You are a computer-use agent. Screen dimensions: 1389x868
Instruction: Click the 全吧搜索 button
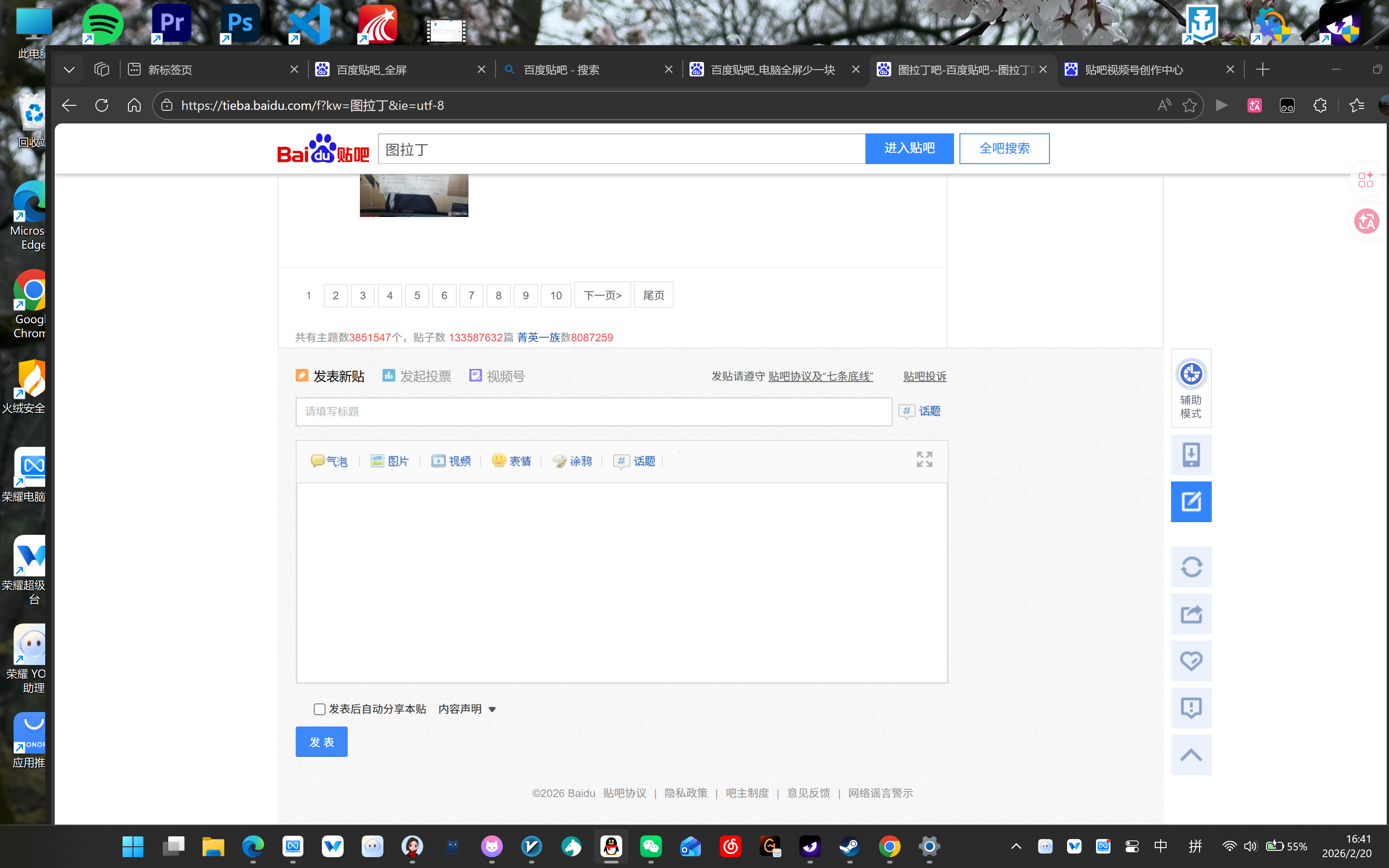[1004, 149]
